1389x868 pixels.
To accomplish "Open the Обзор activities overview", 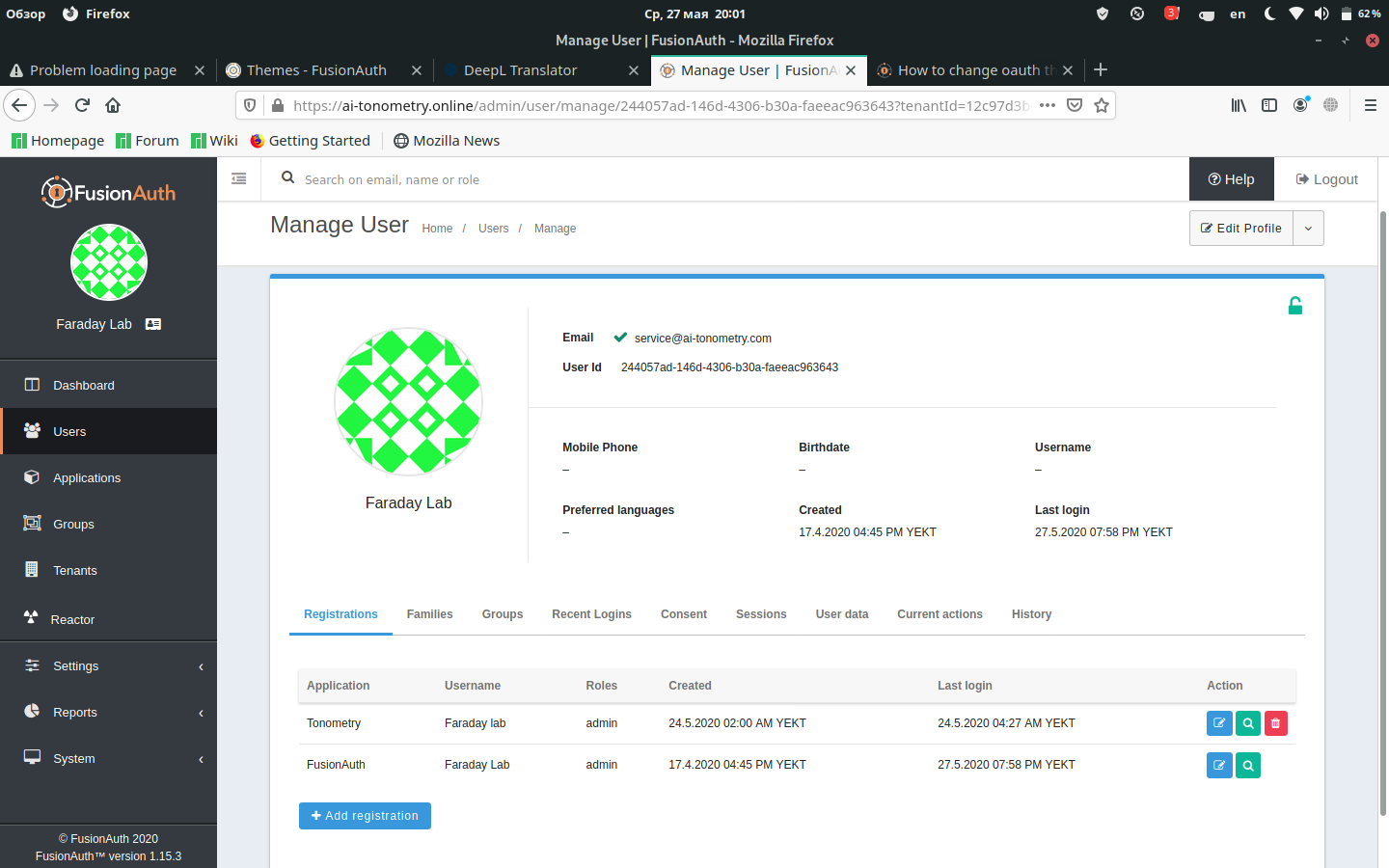I will tap(26, 14).
